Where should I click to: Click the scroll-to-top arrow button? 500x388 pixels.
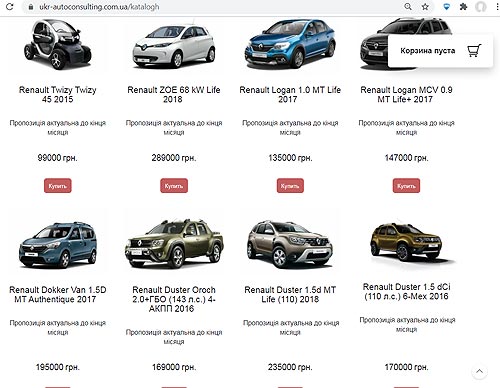pyautogui.click(x=479, y=371)
